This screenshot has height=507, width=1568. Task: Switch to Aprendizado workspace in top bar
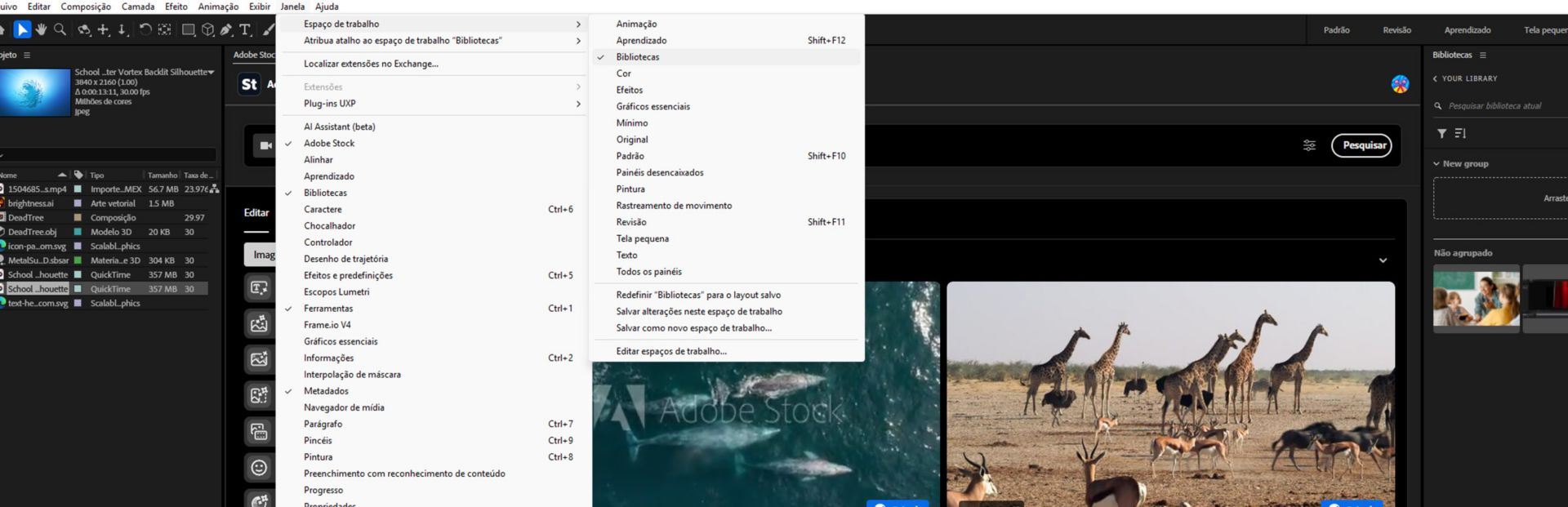(1467, 30)
